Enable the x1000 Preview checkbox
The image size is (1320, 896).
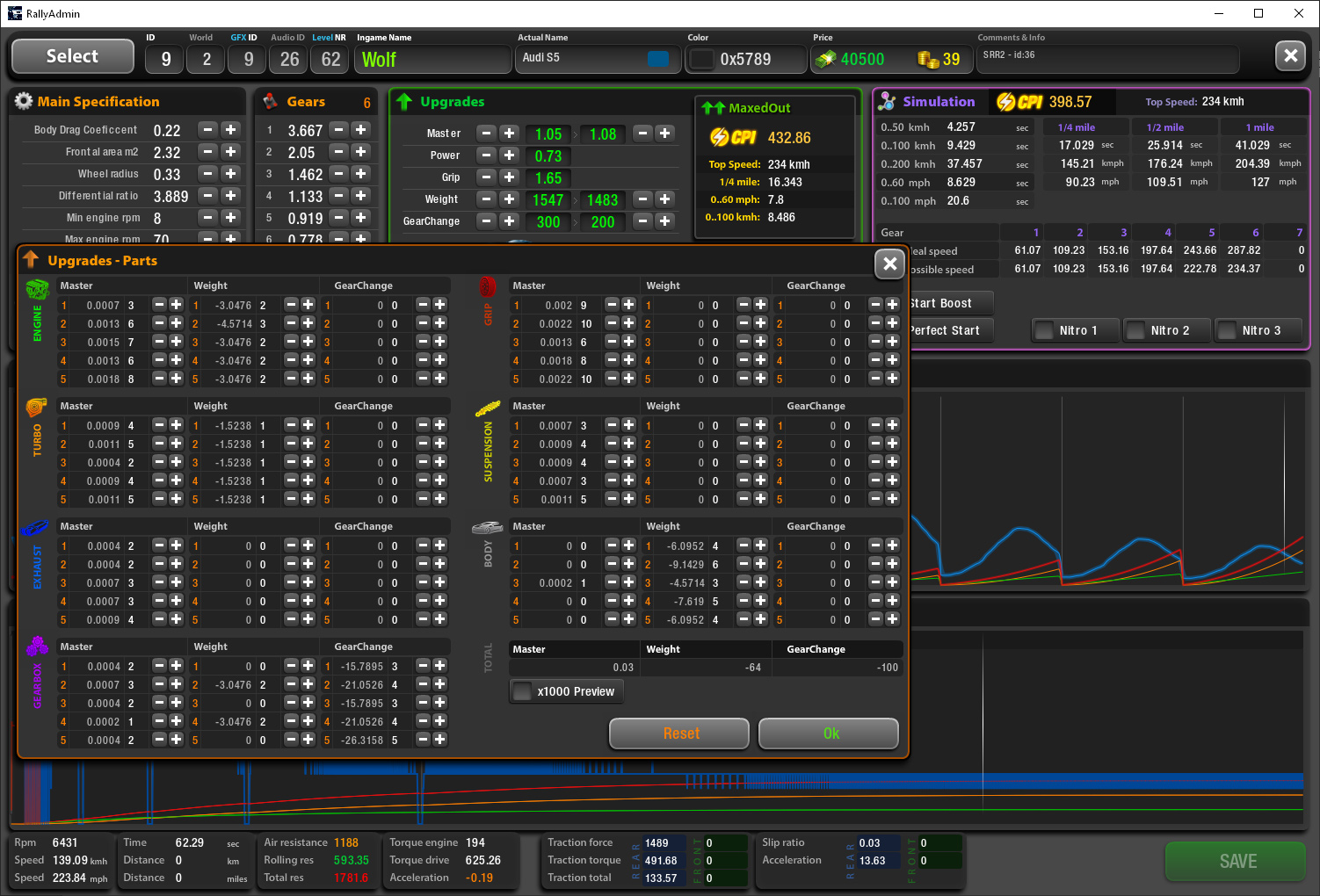point(523,692)
